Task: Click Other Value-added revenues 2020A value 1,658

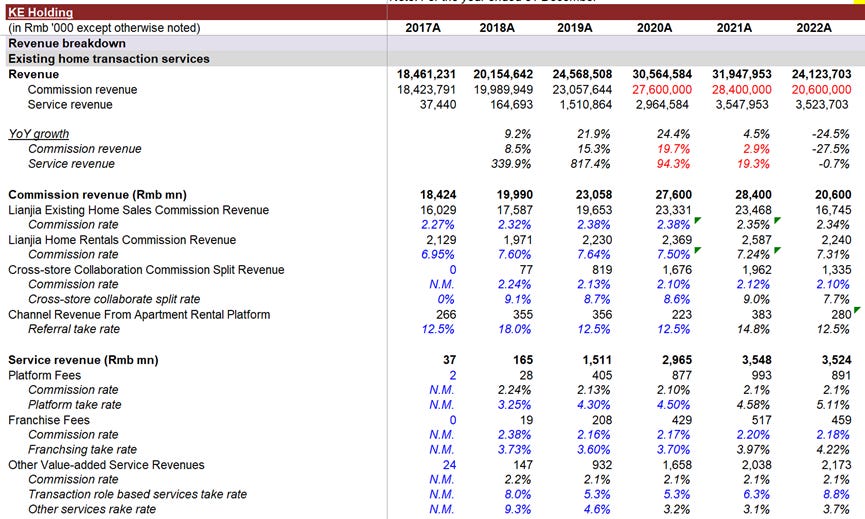Action: pos(677,464)
